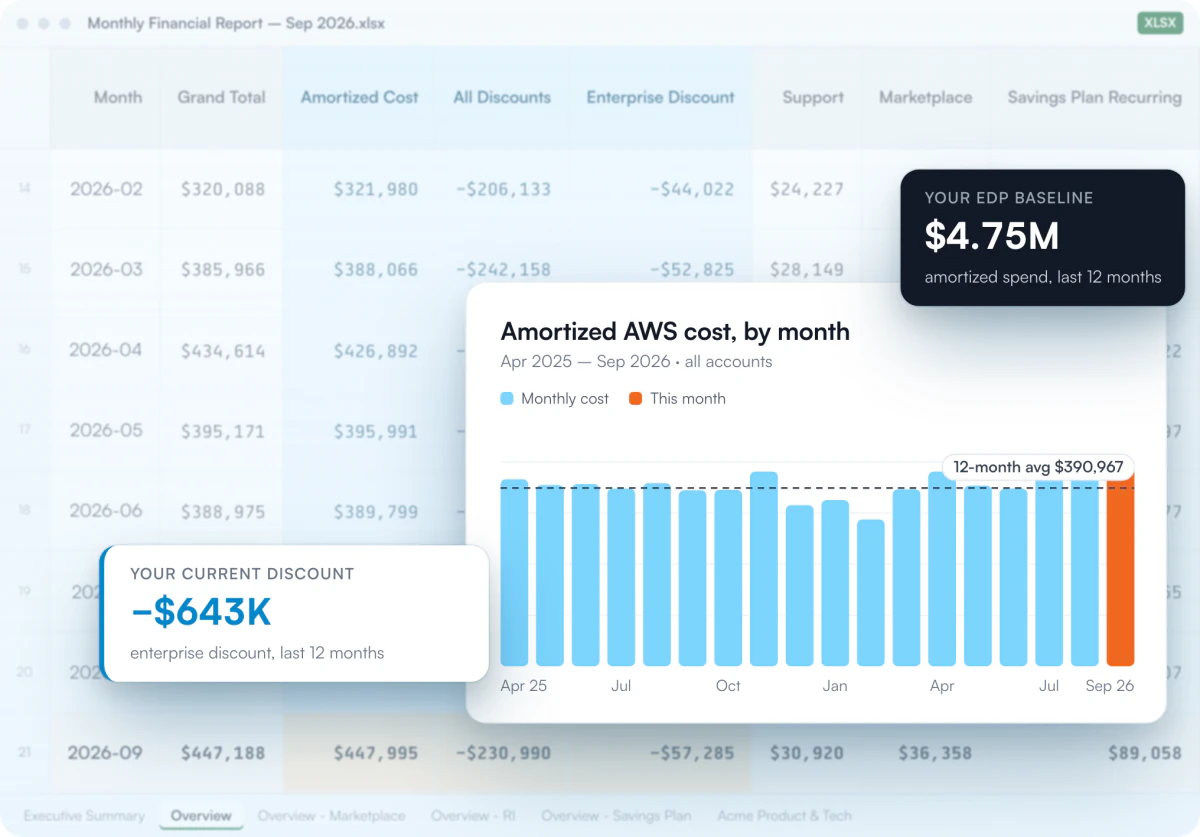Select the $28,149 support cell

pyautogui.click(x=807, y=270)
